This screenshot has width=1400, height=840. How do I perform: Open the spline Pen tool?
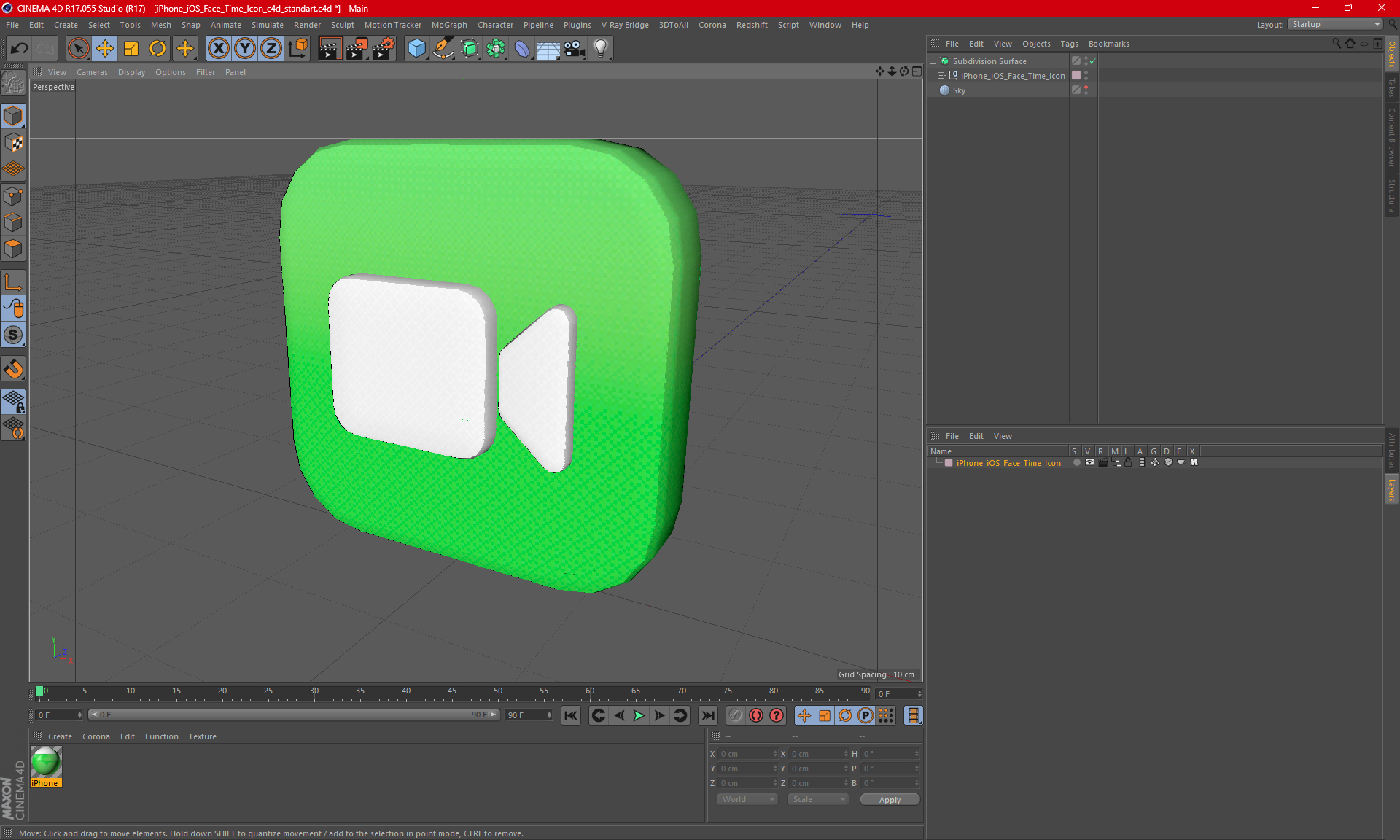coord(443,49)
